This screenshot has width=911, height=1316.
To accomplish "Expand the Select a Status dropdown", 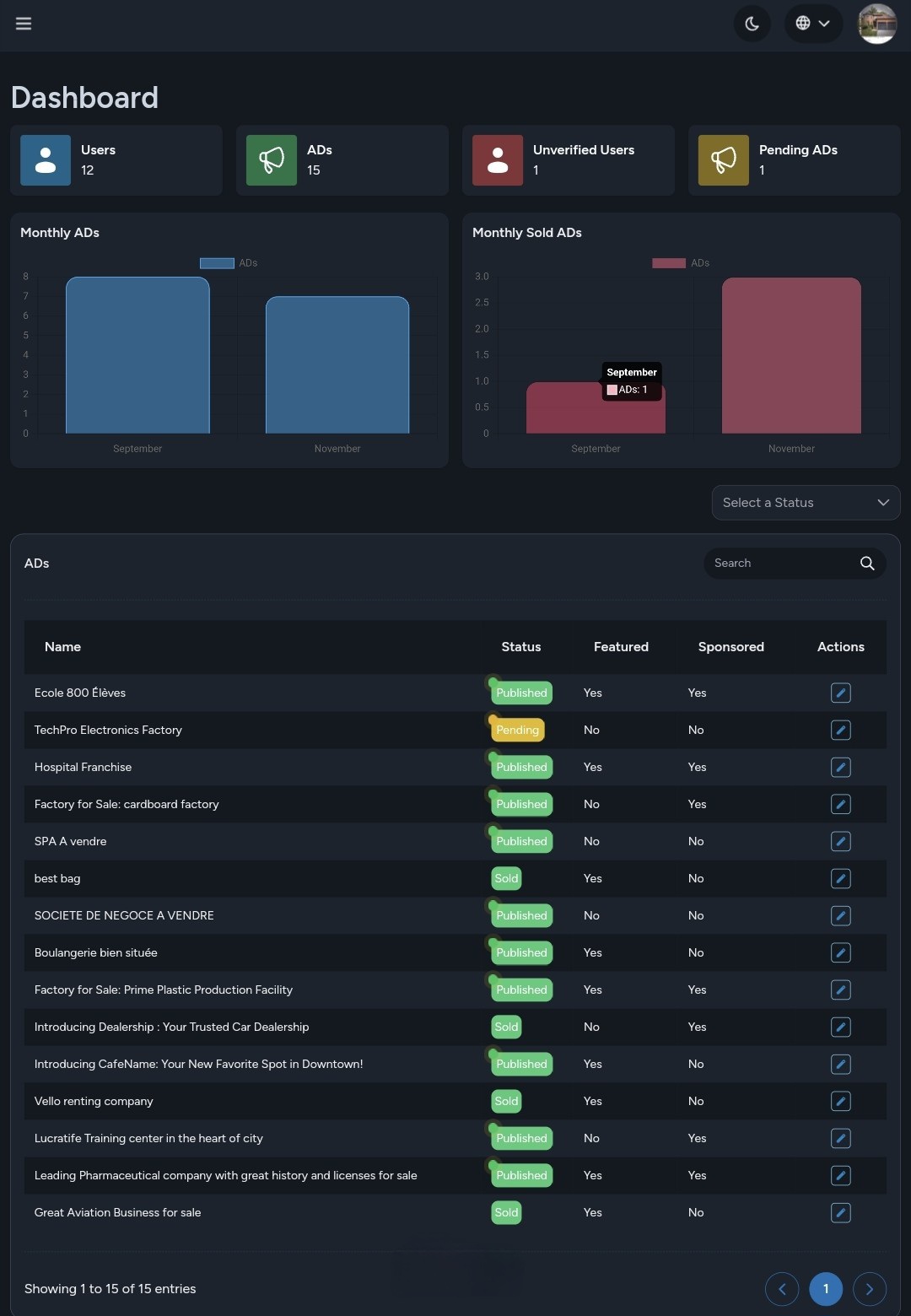I will (806, 503).
